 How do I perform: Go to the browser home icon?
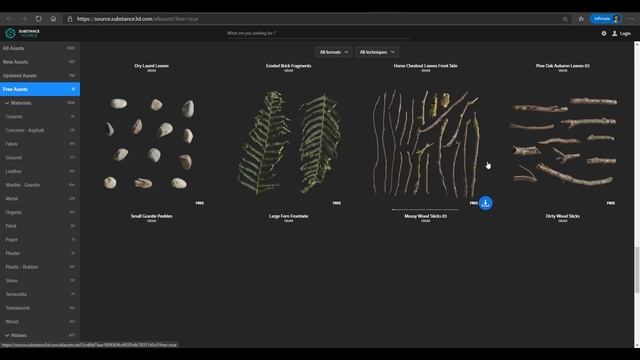click(53, 19)
